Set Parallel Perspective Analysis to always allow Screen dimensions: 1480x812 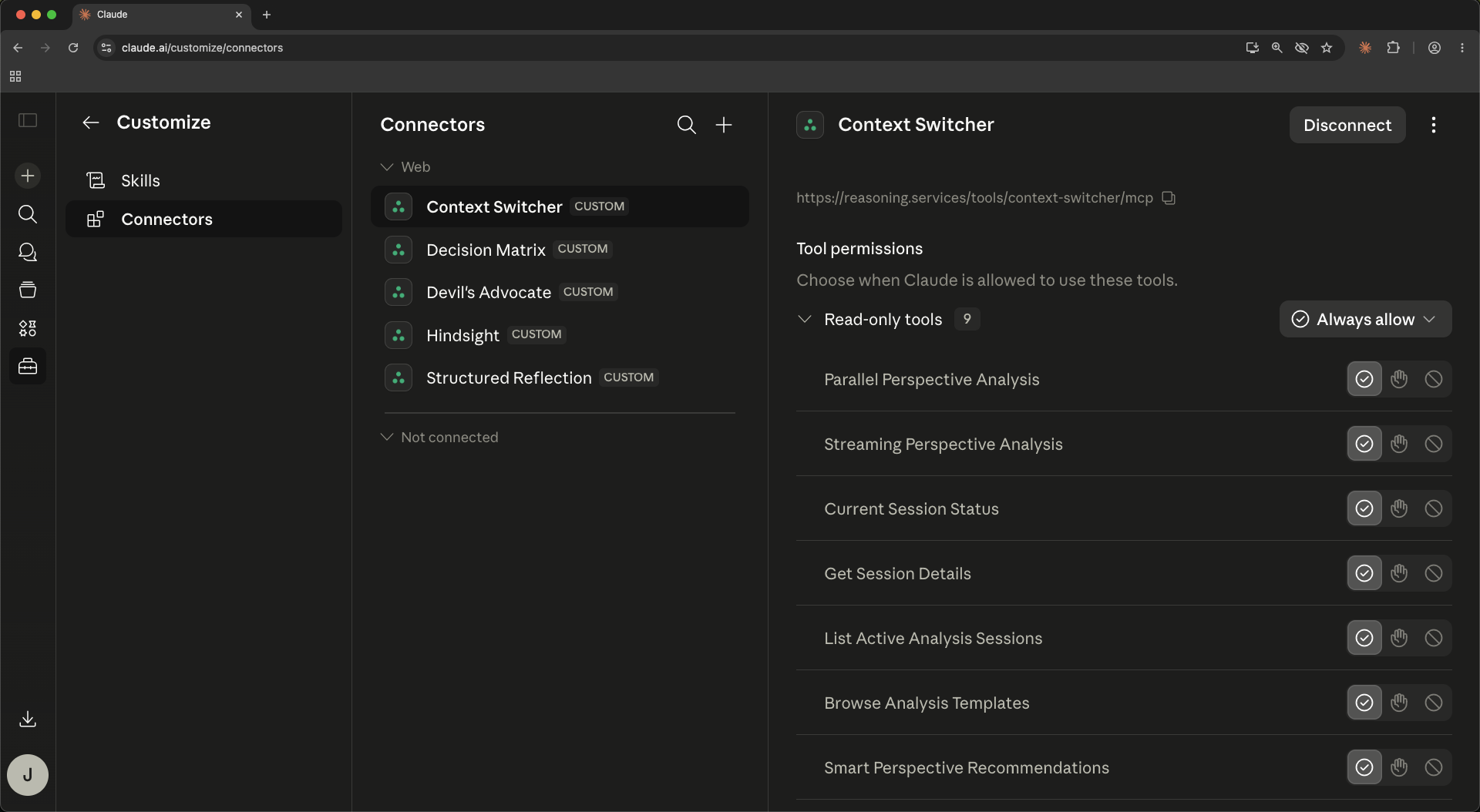1364,379
